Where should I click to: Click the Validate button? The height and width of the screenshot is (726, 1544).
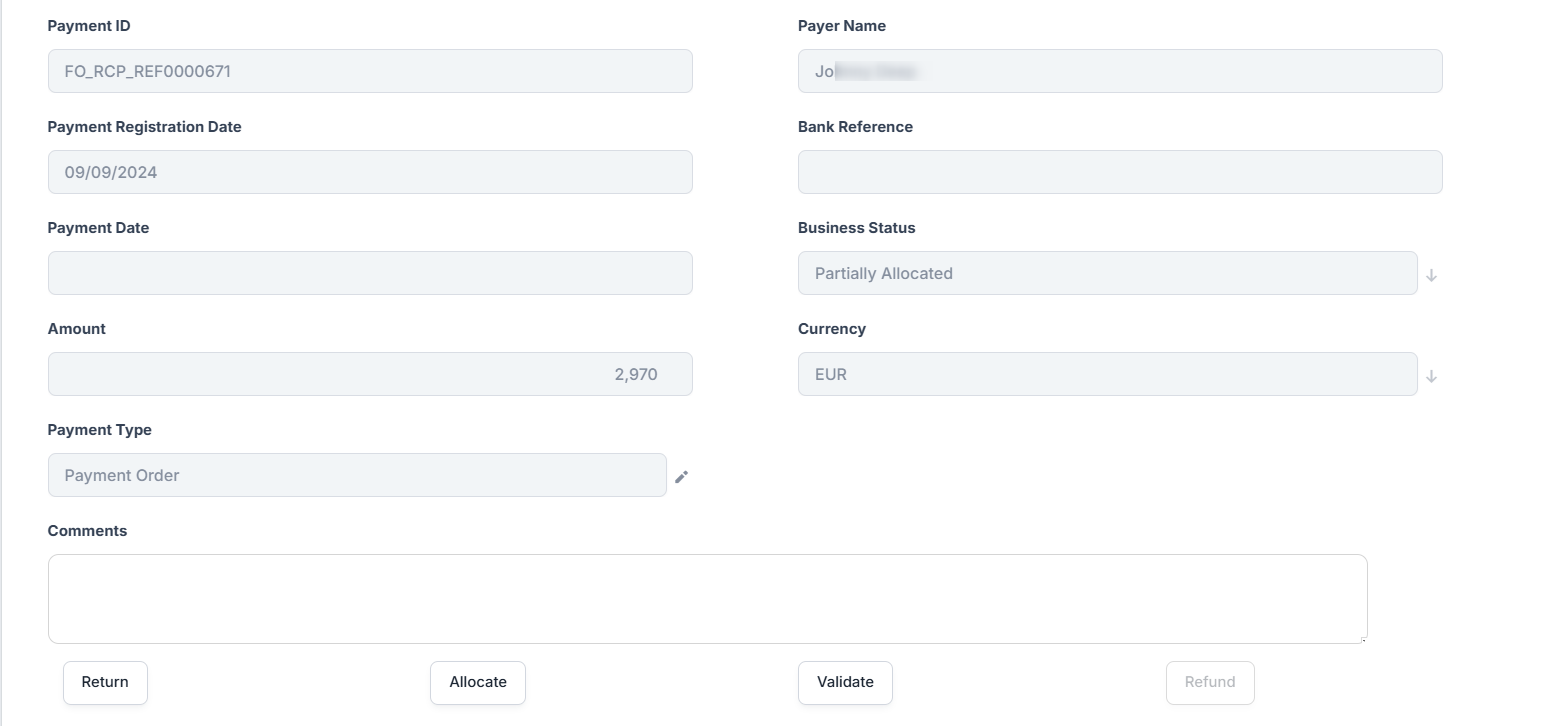(845, 682)
